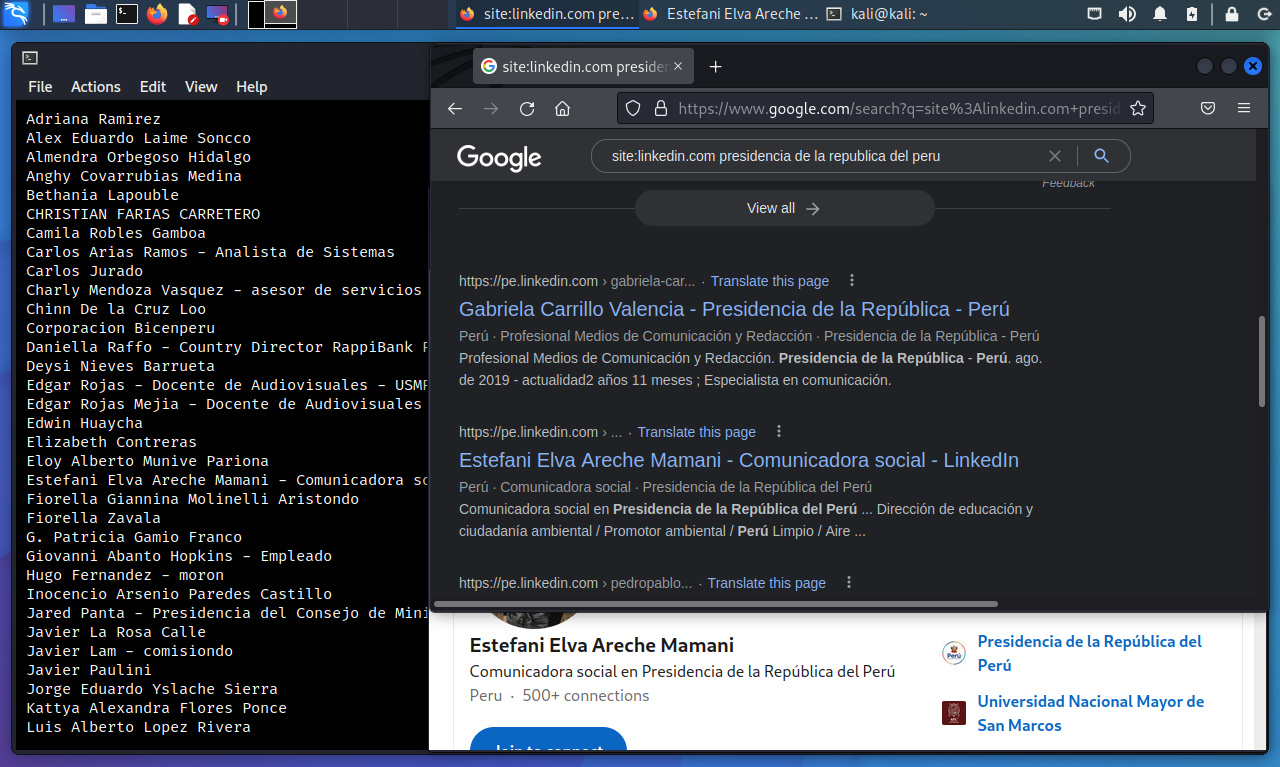Open a new browser tab
The height and width of the screenshot is (767, 1280).
[715, 67]
